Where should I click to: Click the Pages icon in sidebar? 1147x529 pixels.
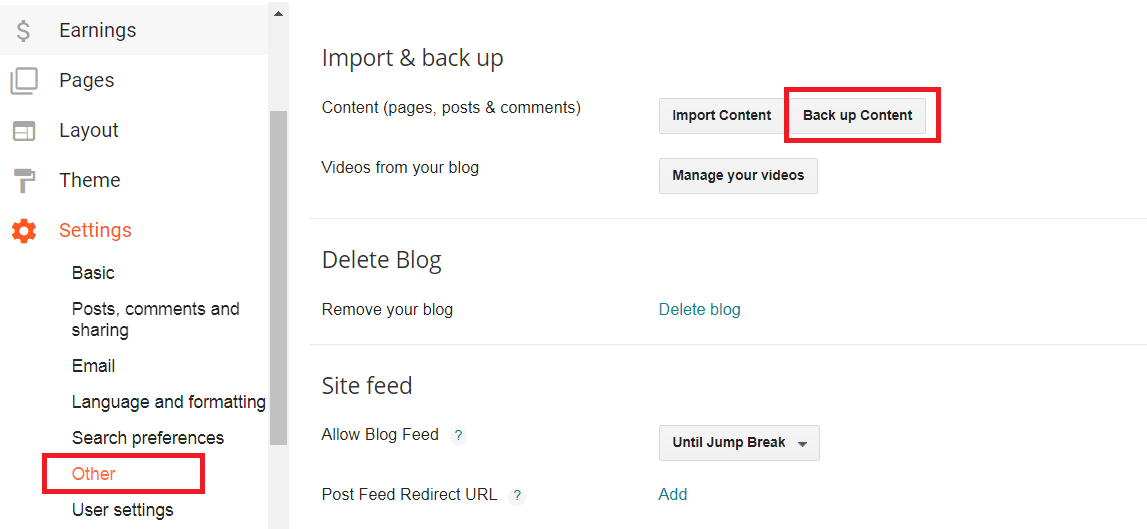(x=24, y=81)
